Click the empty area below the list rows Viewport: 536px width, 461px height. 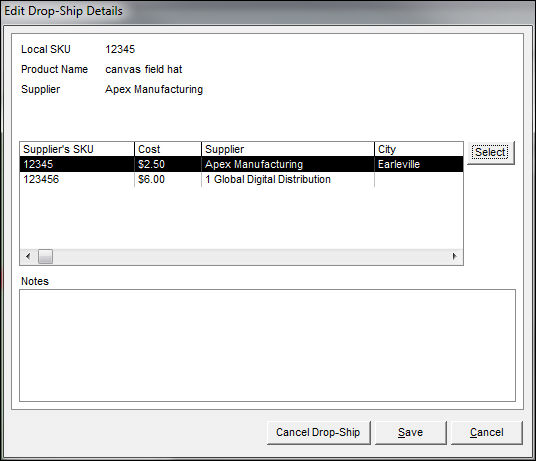click(x=241, y=218)
